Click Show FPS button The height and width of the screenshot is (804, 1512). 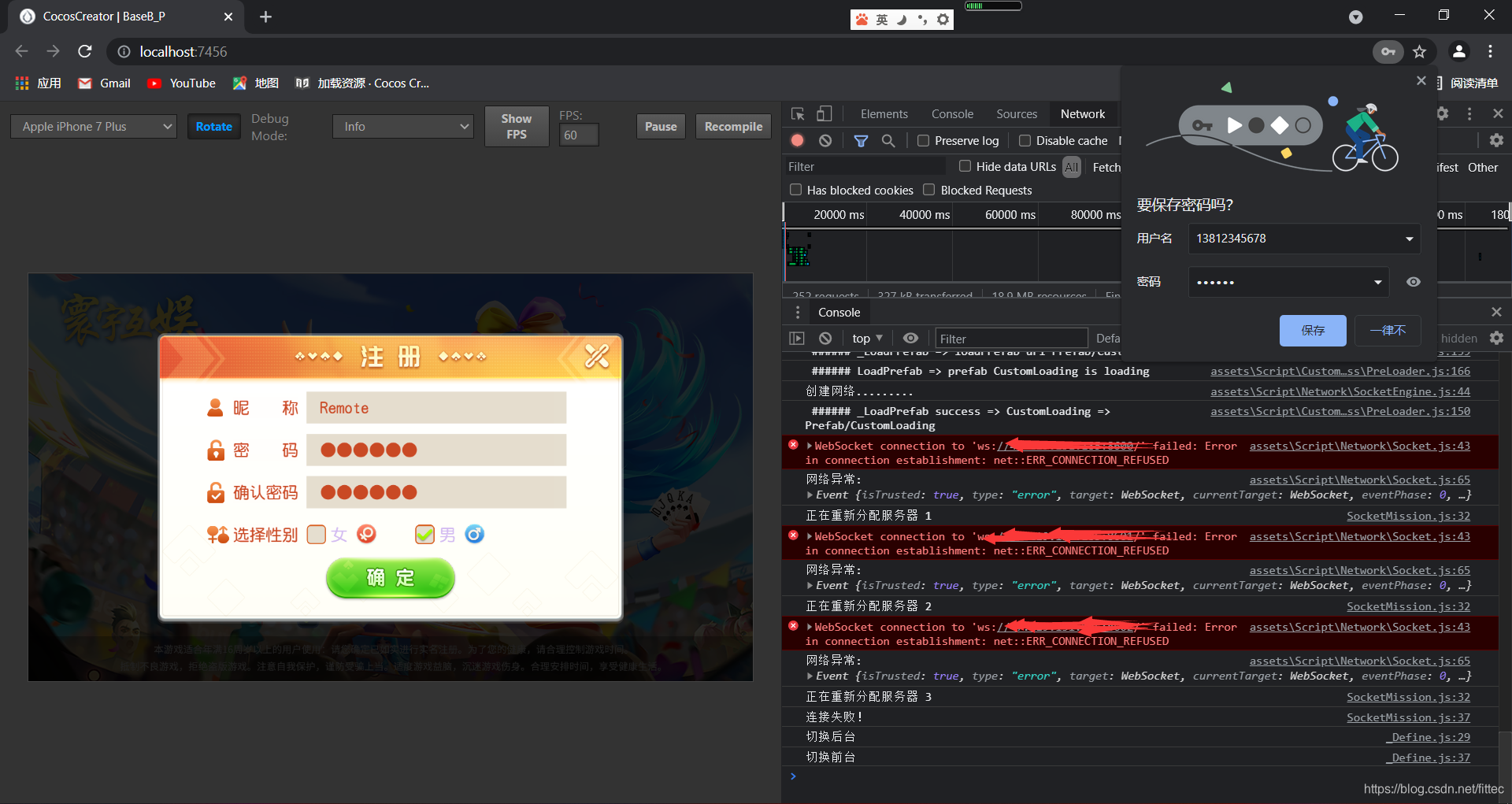[516, 126]
